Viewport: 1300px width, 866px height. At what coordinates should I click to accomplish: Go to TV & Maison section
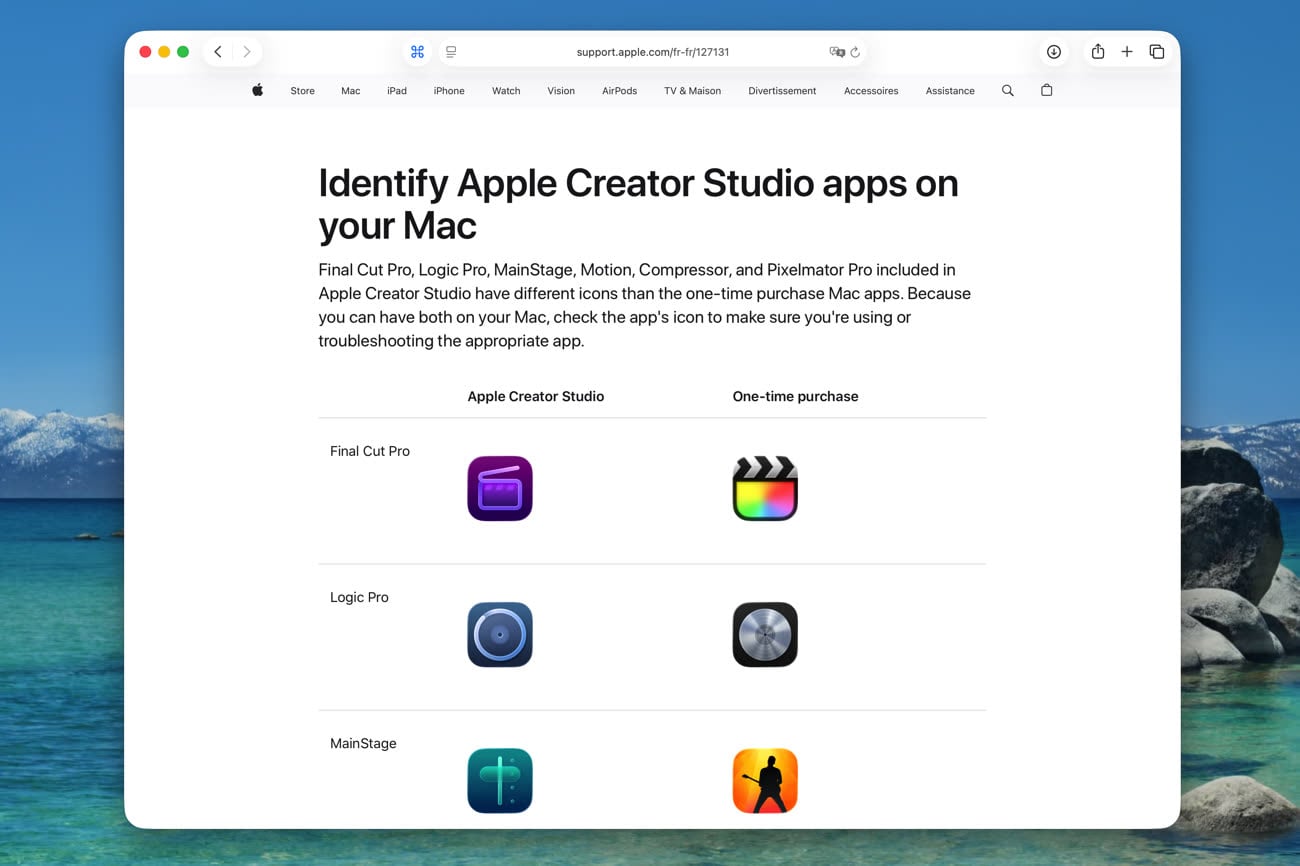(x=692, y=91)
